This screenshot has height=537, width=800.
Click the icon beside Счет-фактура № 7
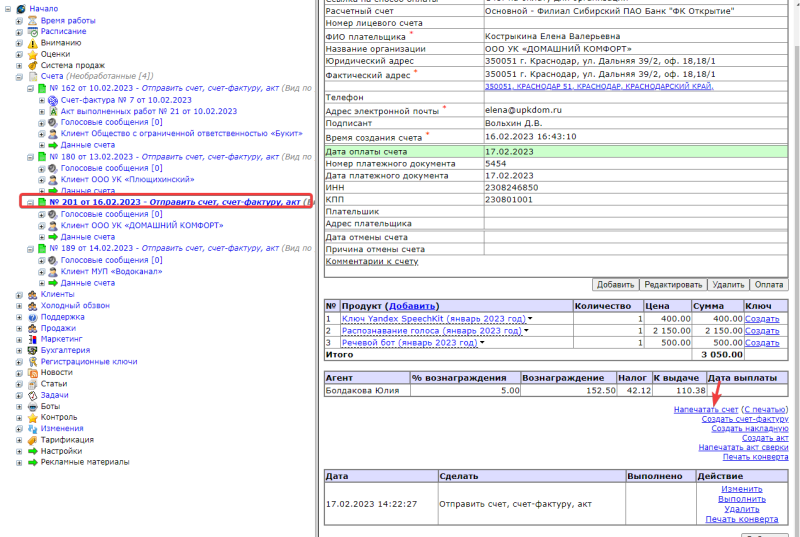[x=53, y=100]
